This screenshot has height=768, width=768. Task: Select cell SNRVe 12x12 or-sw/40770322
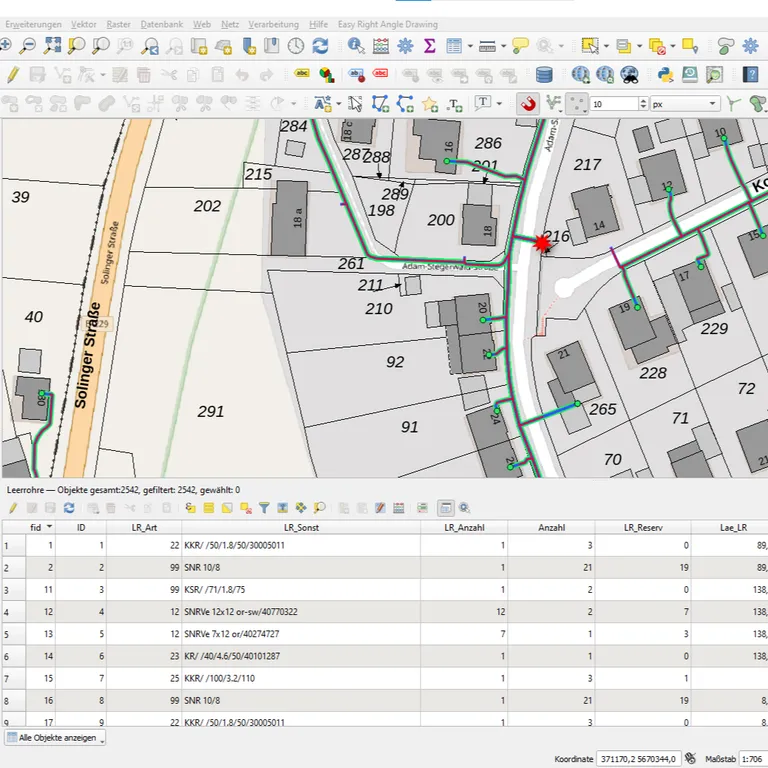coord(301,612)
